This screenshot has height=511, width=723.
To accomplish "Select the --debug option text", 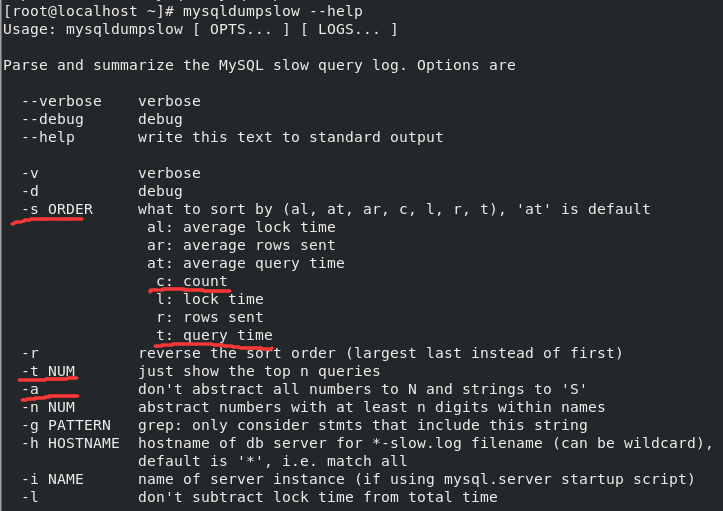I will tap(53, 119).
